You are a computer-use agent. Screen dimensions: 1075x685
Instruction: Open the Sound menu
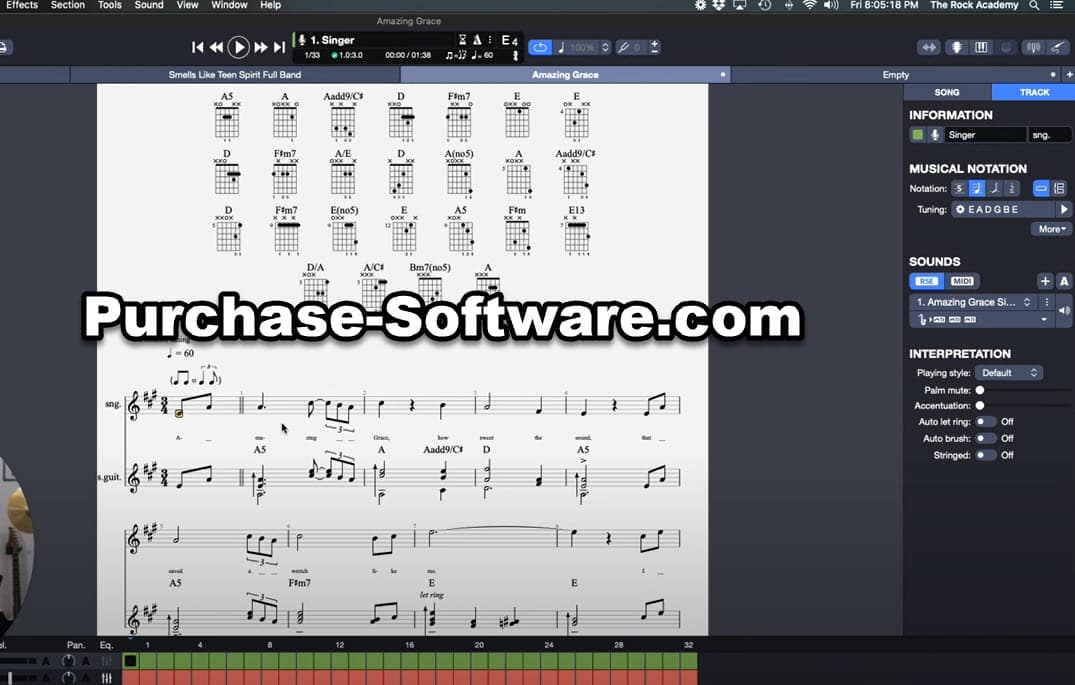tap(149, 5)
